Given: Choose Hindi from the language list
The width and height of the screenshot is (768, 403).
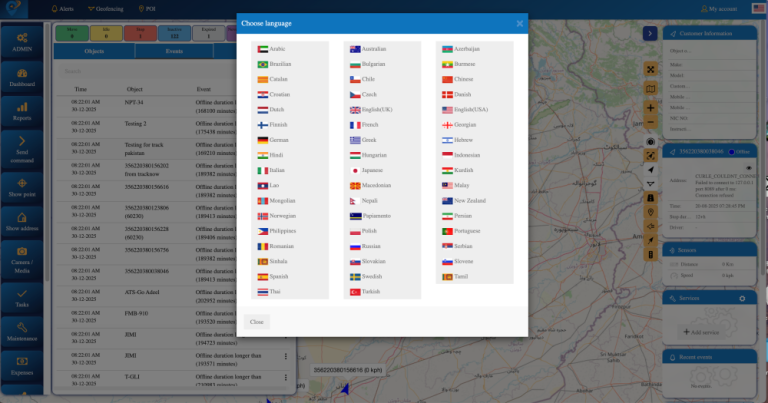Looking at the screenshot, I should [276, 155].
